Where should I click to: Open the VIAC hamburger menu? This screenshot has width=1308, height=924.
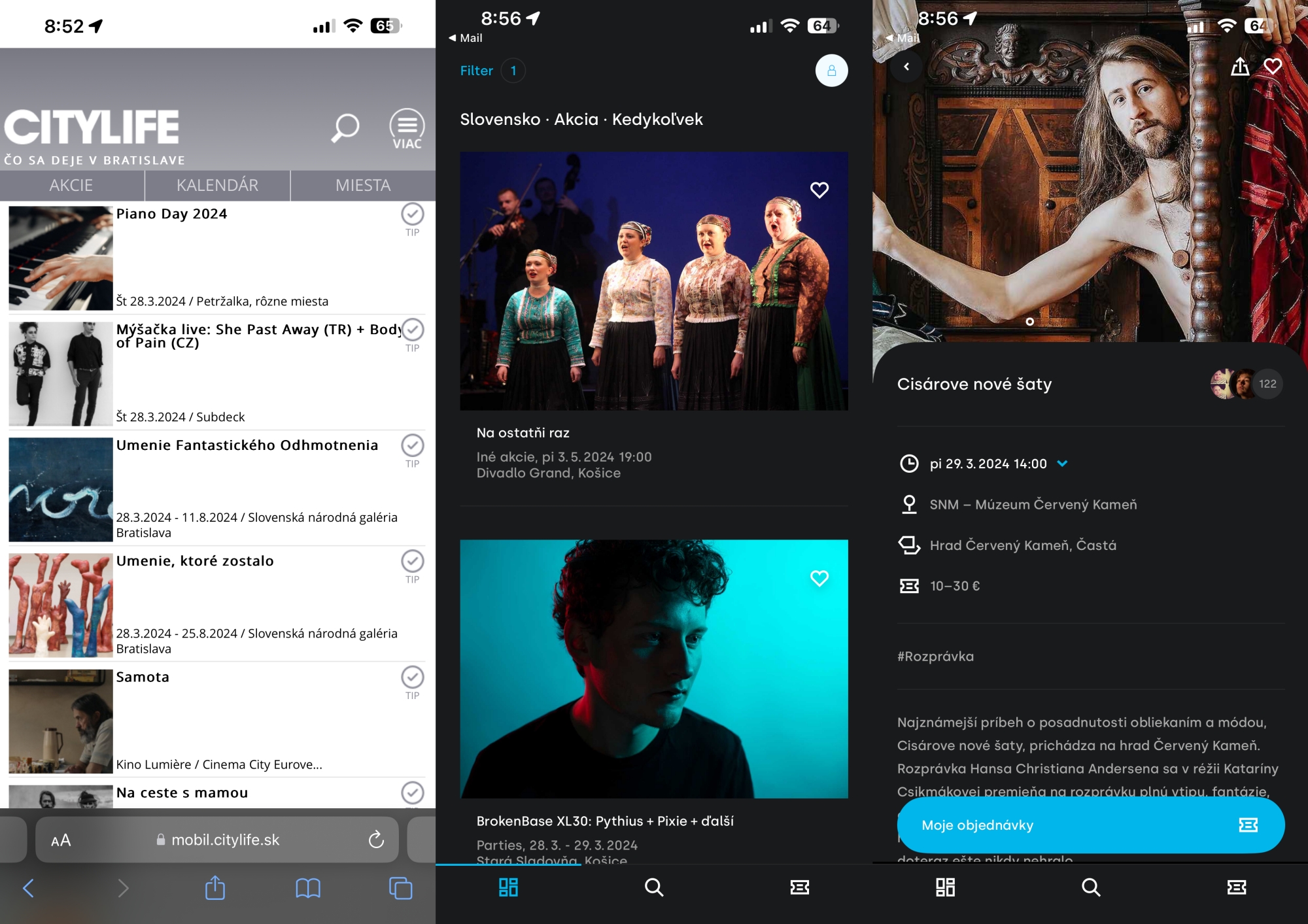[x=407, y=128]
